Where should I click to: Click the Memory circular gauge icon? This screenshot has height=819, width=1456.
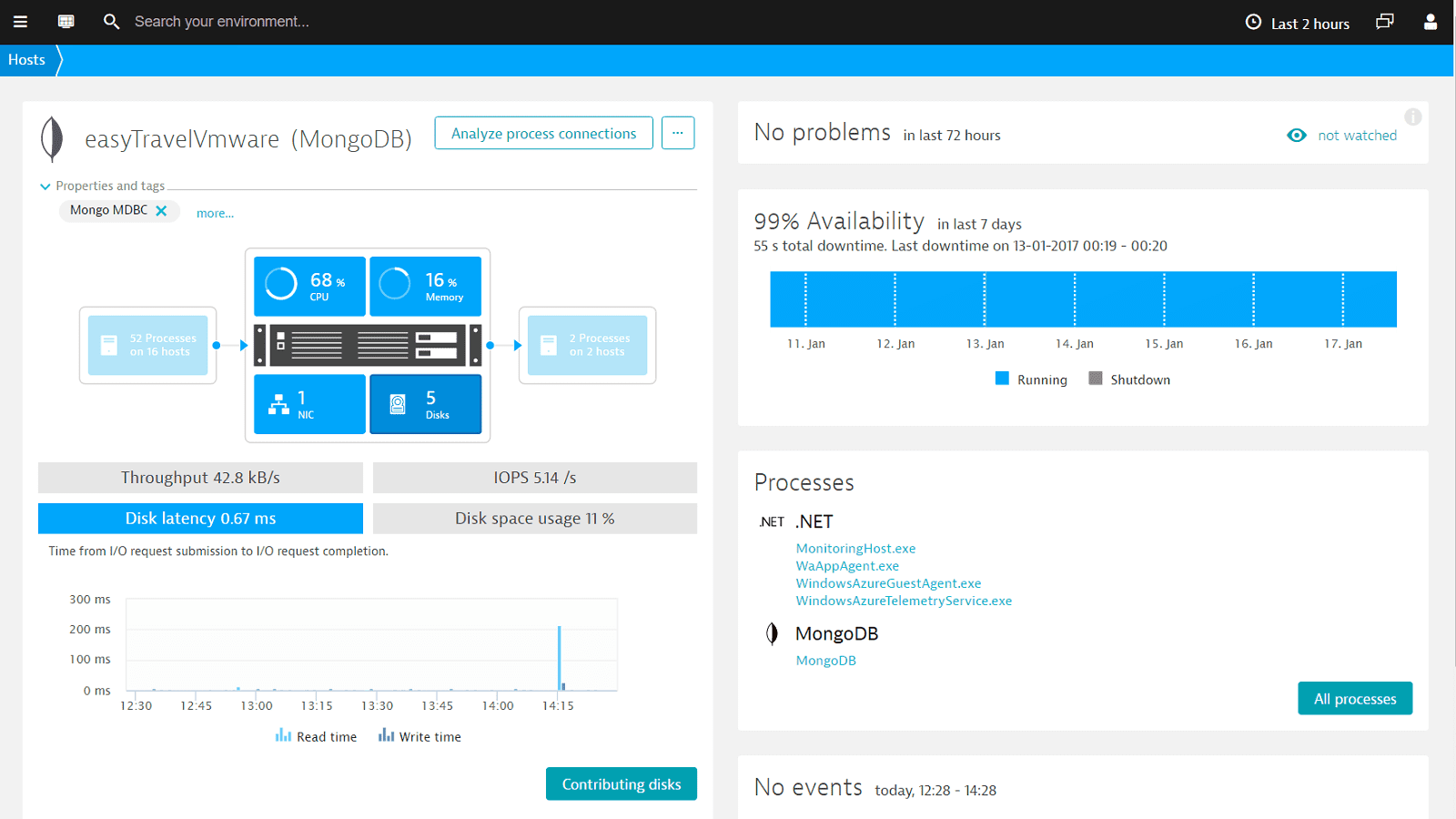(x=395, y=284)
